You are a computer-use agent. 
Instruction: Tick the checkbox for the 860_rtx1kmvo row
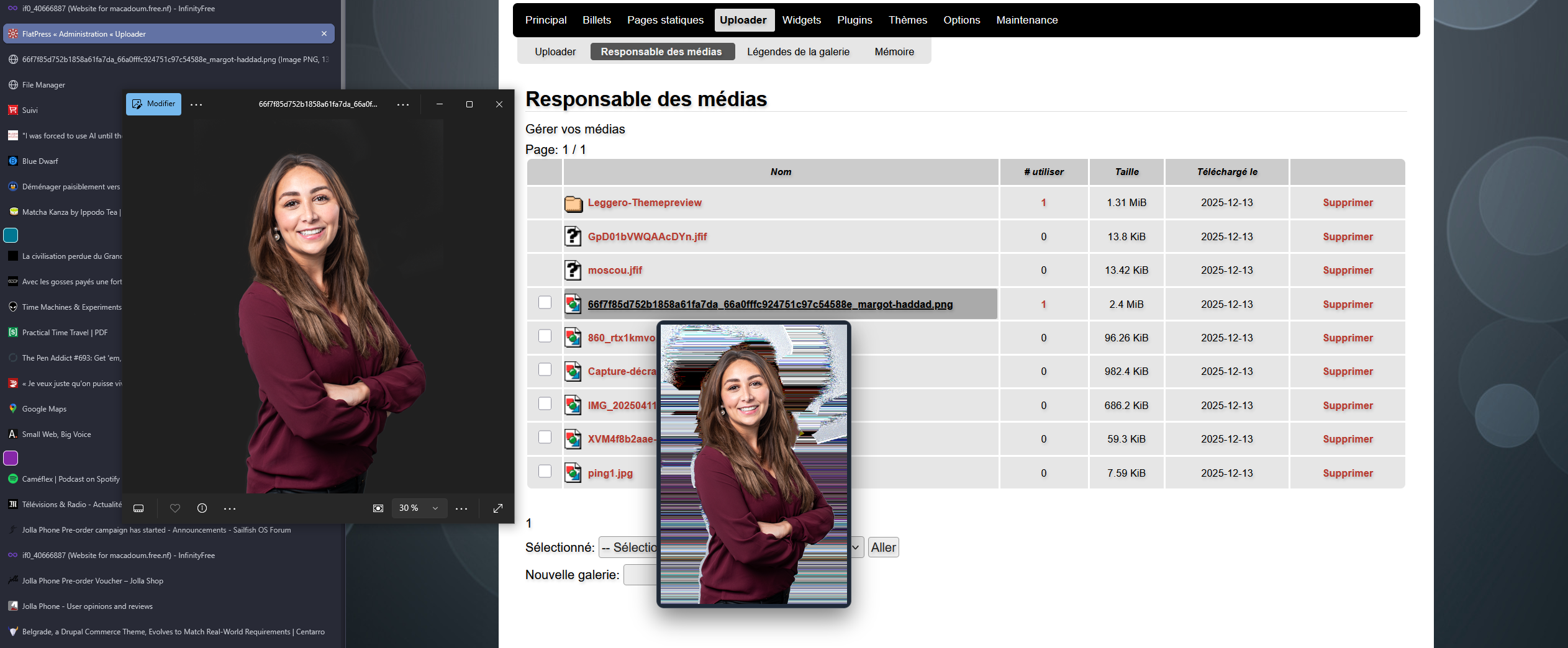(x=545, y=336)
